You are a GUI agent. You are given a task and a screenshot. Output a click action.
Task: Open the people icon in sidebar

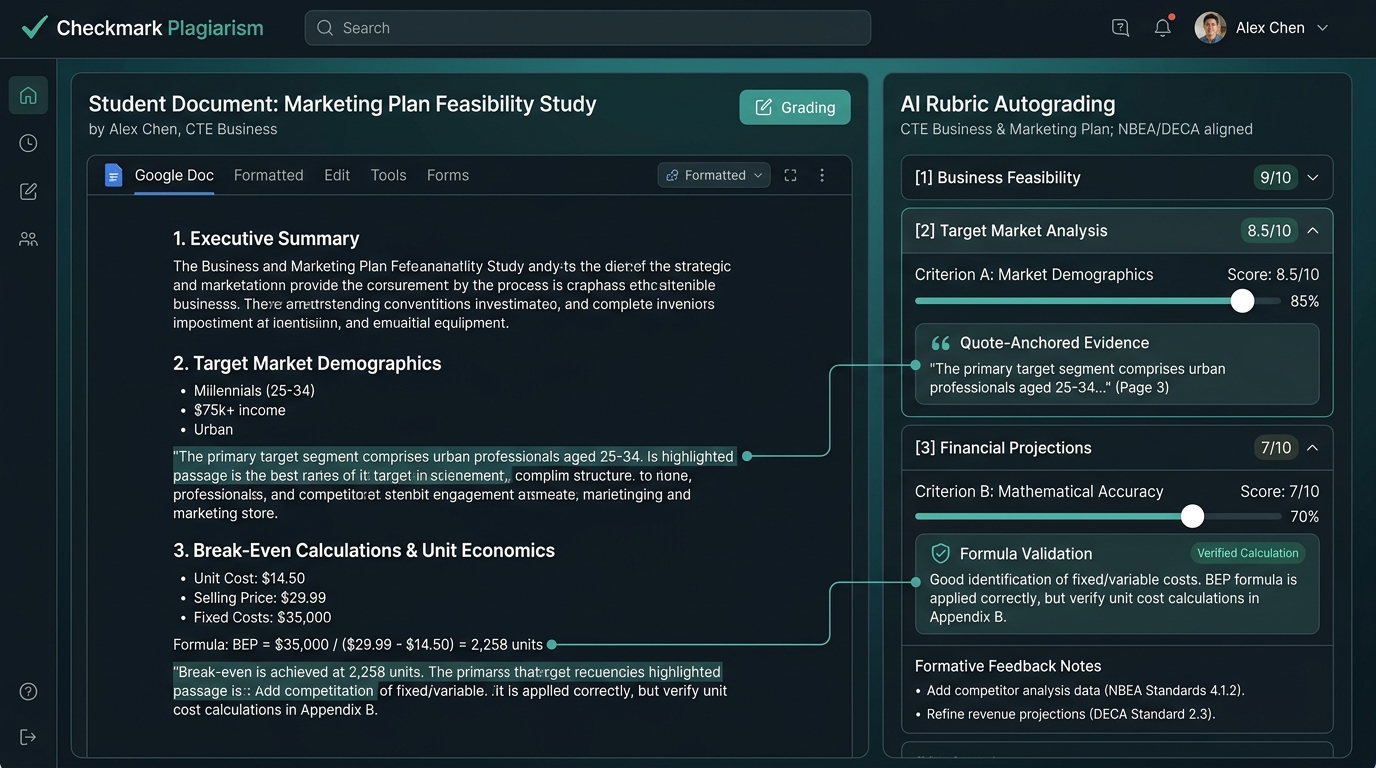[x=28, y=239]
